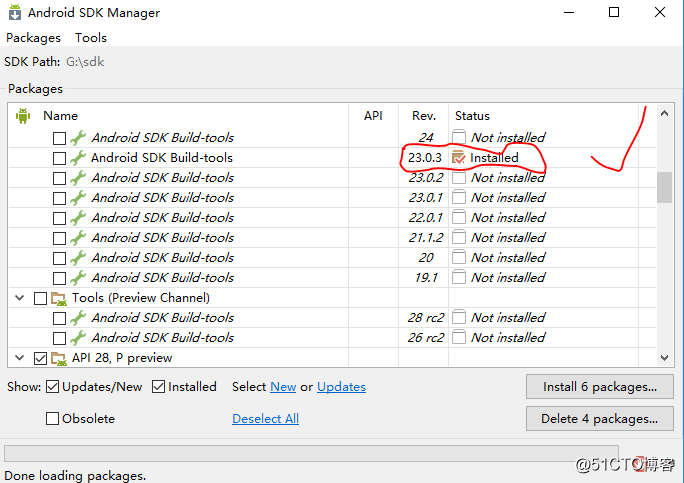The width and height of the screenshot is (684, 483).
Task: Enable the Obsolete packages filter
Action: pyautogui.click(x=52, y=418)
